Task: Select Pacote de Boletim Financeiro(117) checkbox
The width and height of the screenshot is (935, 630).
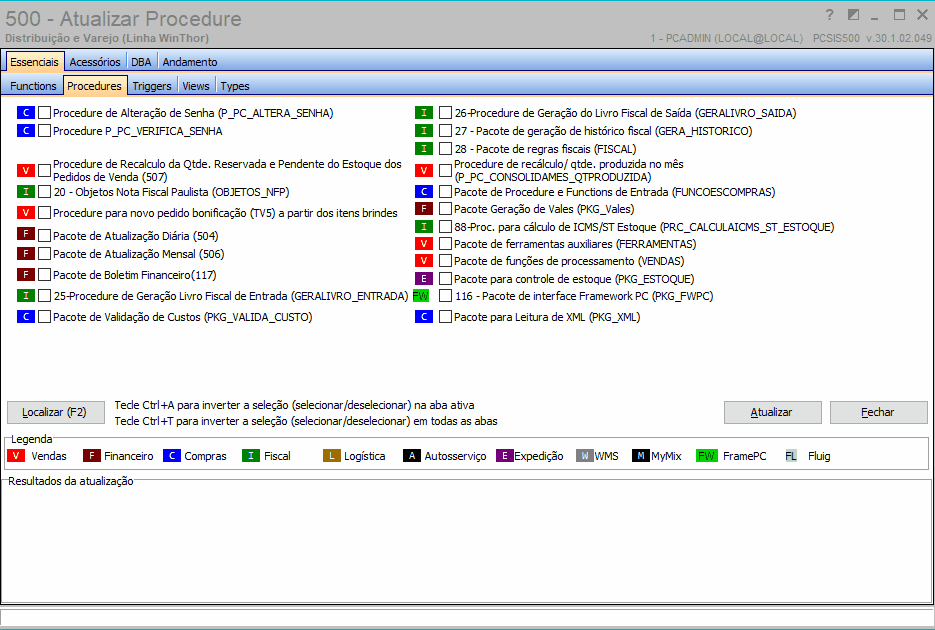Action: coord(44,275)
